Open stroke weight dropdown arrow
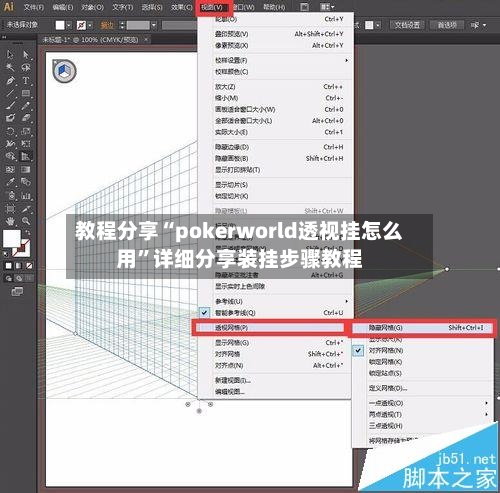The image size is (500, 493). click(154, 25)
